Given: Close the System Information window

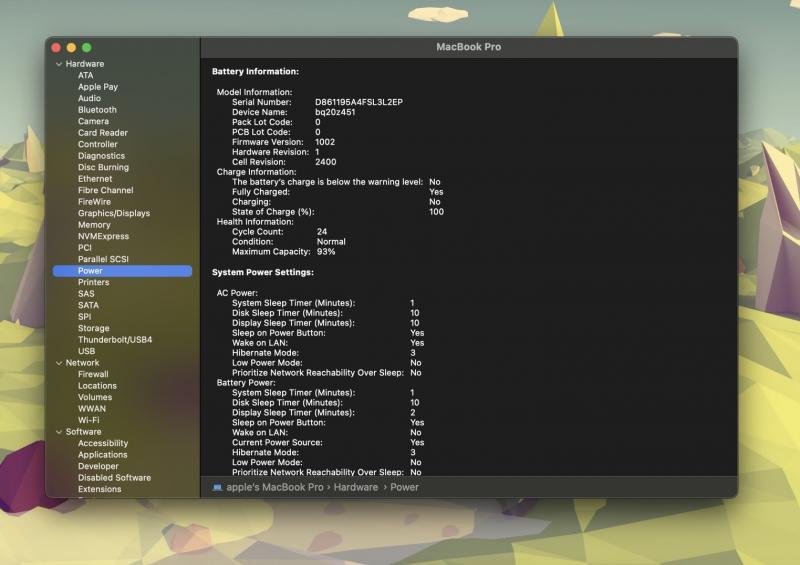Looking at the screenshot, I should click(56, 48).
